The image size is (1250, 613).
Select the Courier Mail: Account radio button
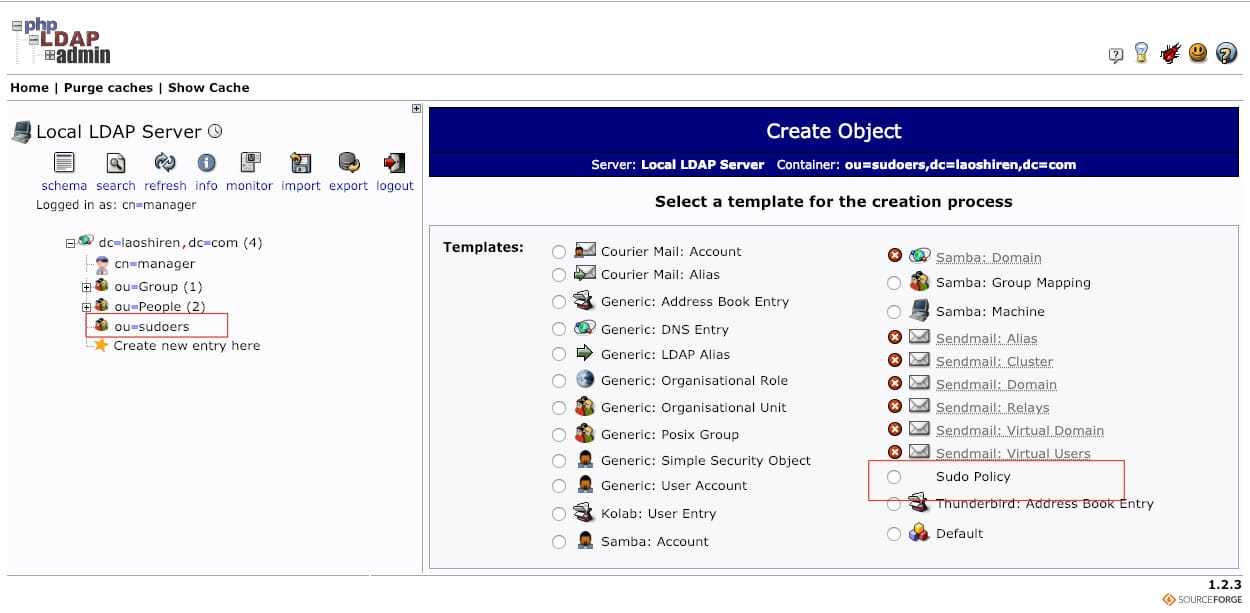(559, 252)
